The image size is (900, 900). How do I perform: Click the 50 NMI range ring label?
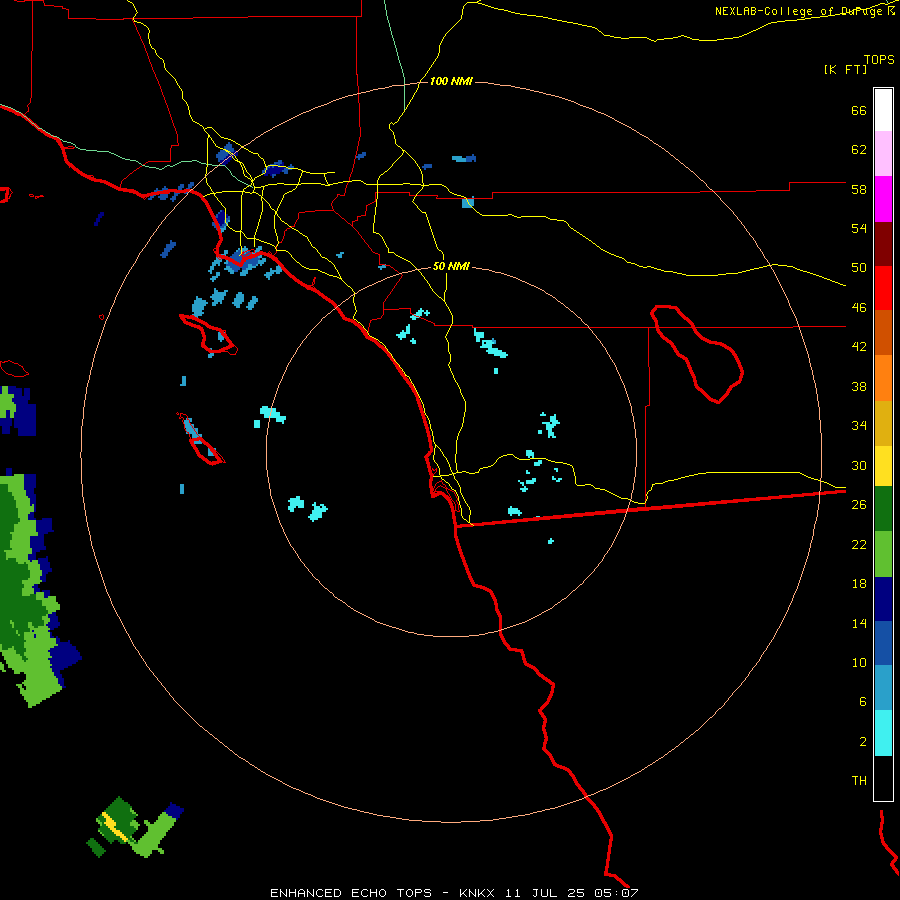point(451,266)
